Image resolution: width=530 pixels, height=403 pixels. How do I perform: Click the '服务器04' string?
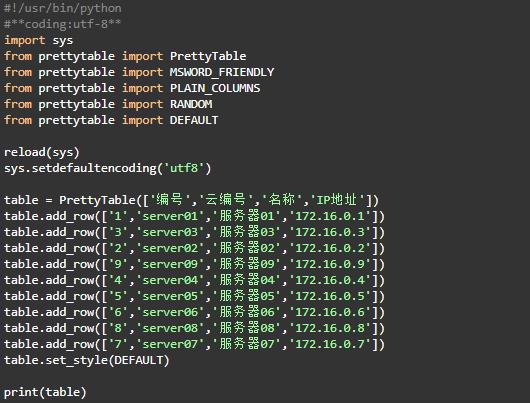click(247, 280)
